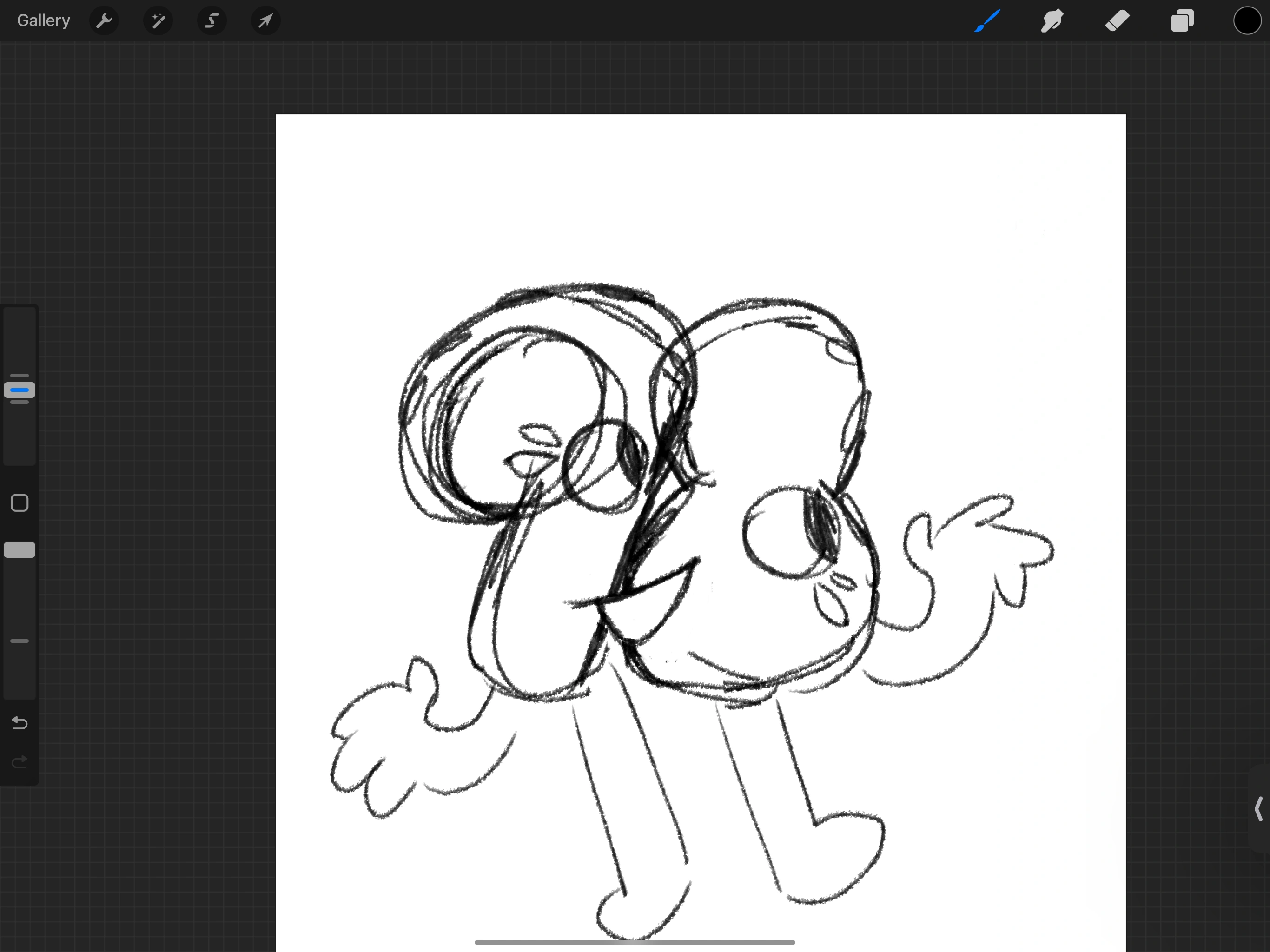Select the Eraser tool
The height and width of the screenshot is (952, 1270).
pos(1117,21)
